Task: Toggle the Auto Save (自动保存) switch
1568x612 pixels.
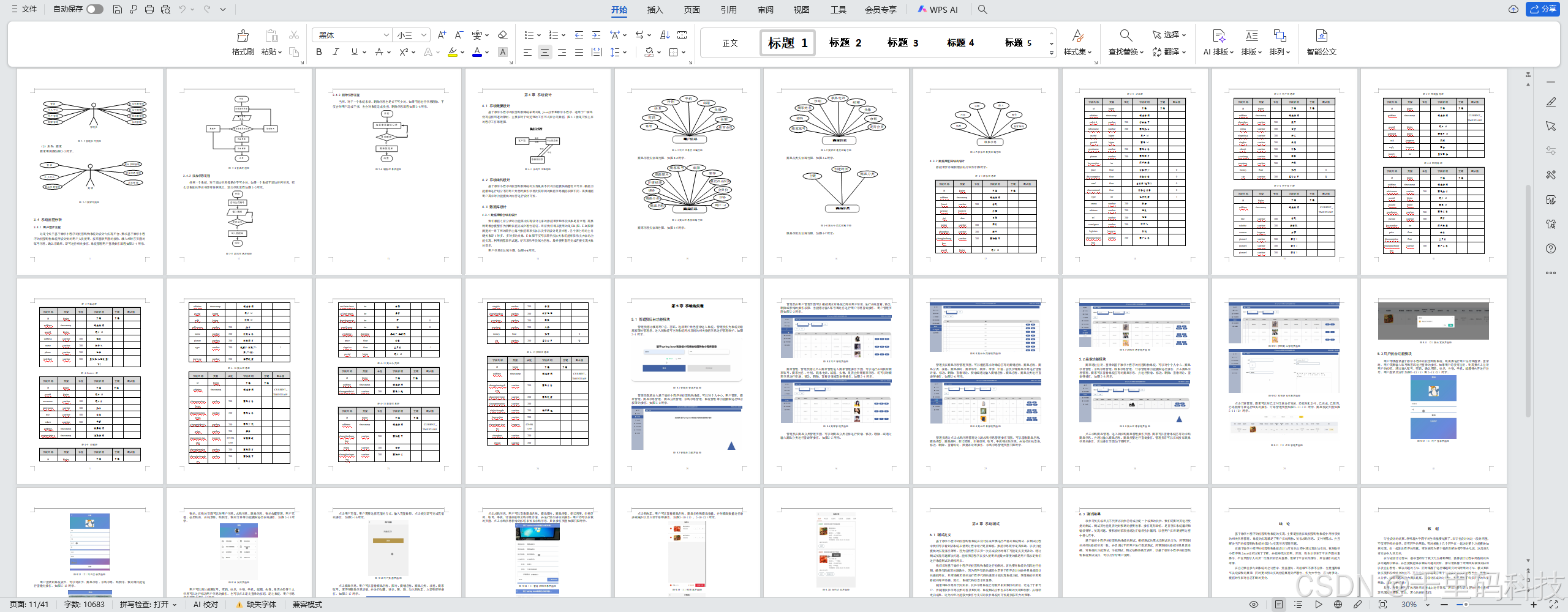Action: (95, 9)
